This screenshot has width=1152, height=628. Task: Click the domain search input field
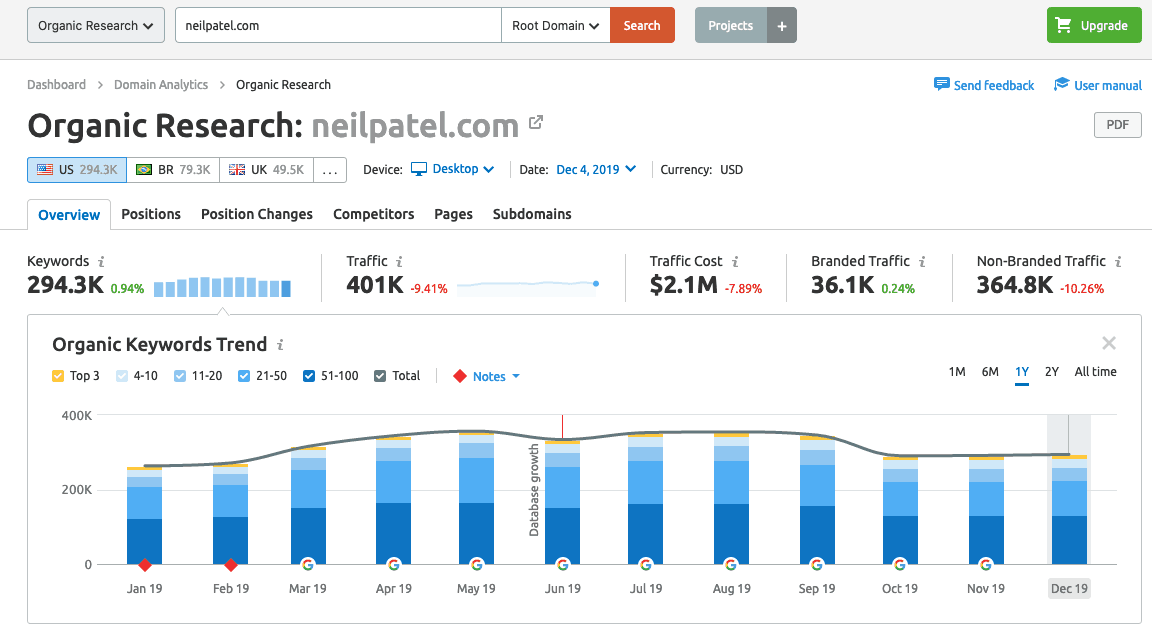point(338,26)
